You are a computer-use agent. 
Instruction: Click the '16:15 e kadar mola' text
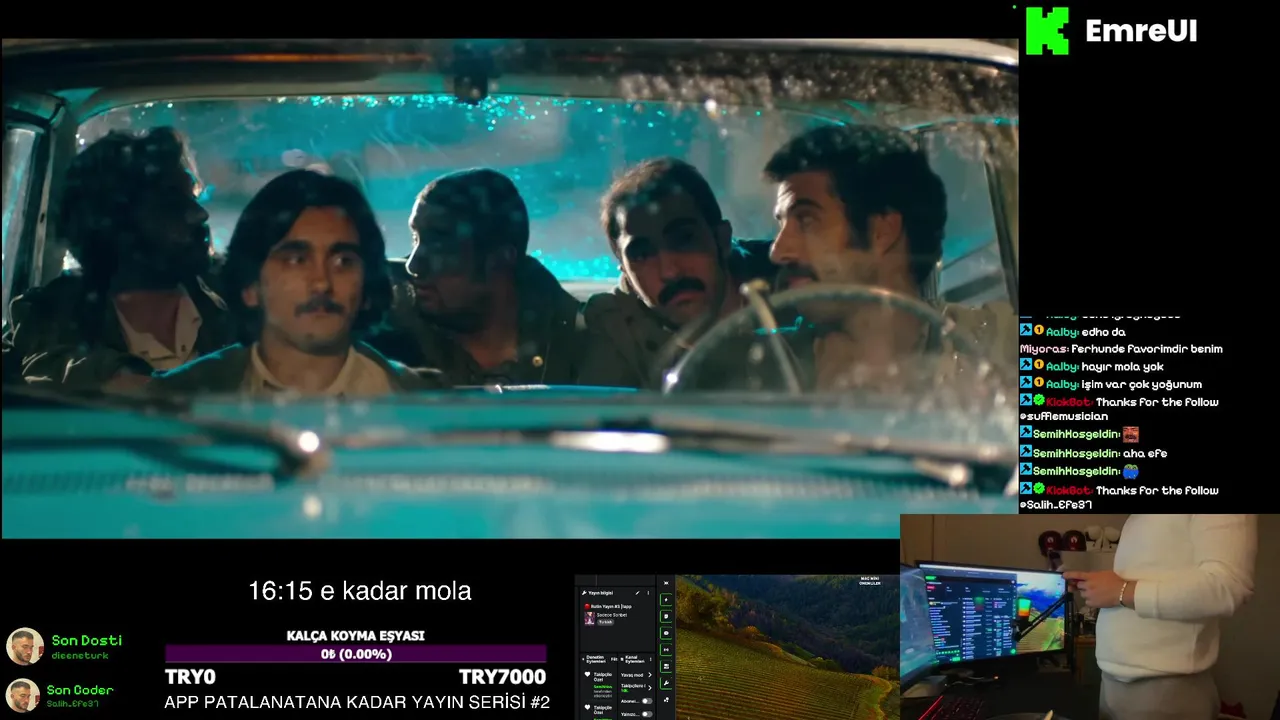[x=359, y=590]
